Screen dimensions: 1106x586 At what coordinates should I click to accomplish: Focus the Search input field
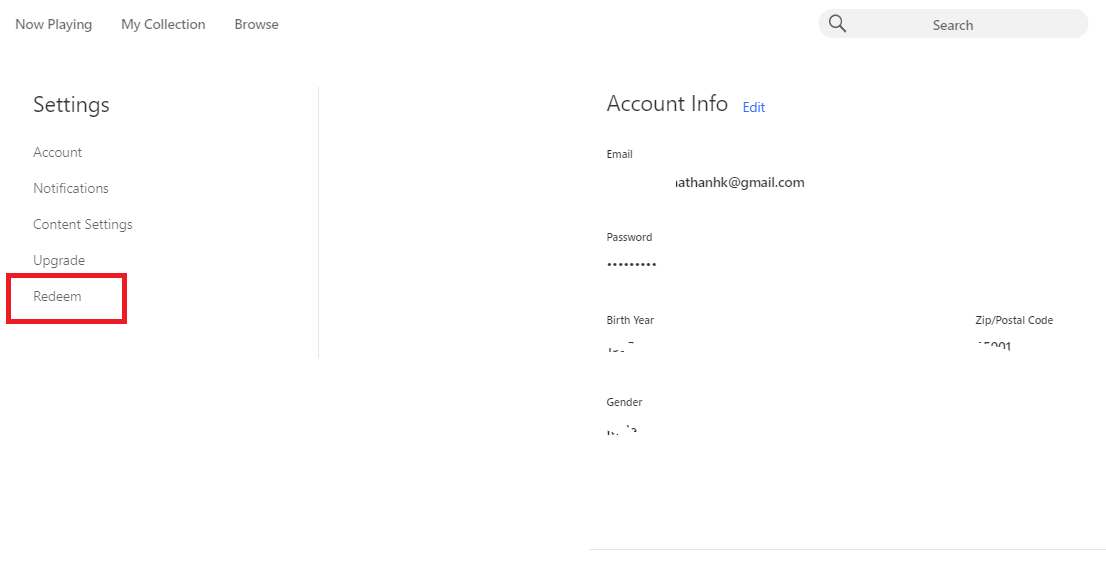[x=953, y=24]
